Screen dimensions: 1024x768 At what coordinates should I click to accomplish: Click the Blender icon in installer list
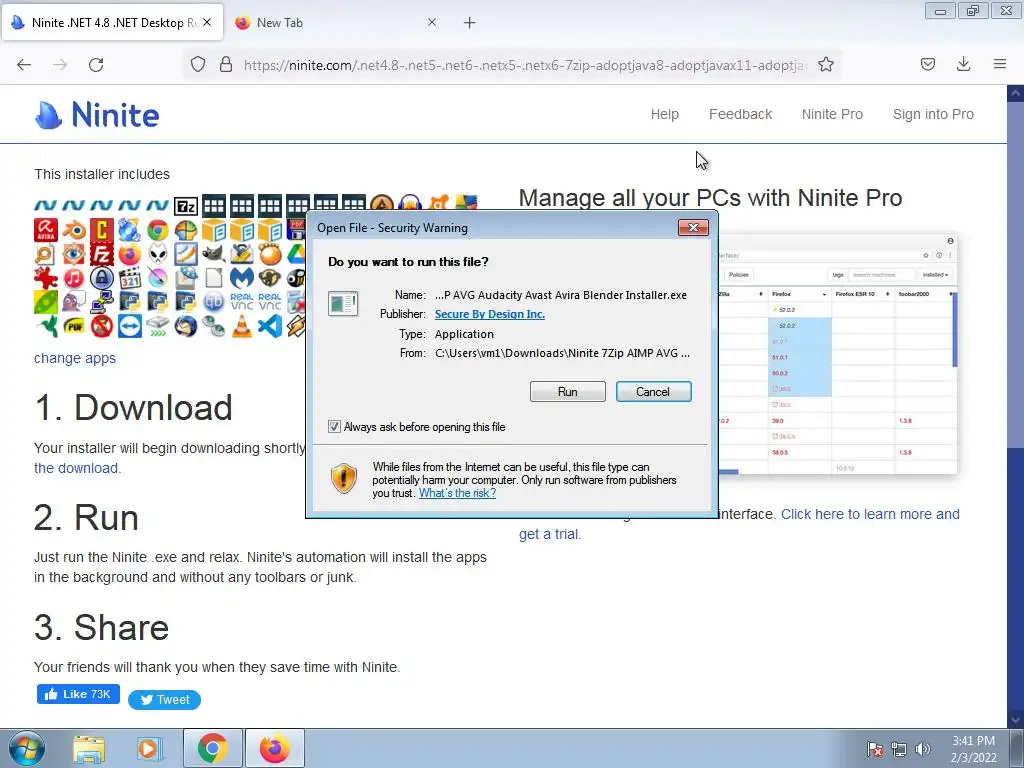point(74,230)
